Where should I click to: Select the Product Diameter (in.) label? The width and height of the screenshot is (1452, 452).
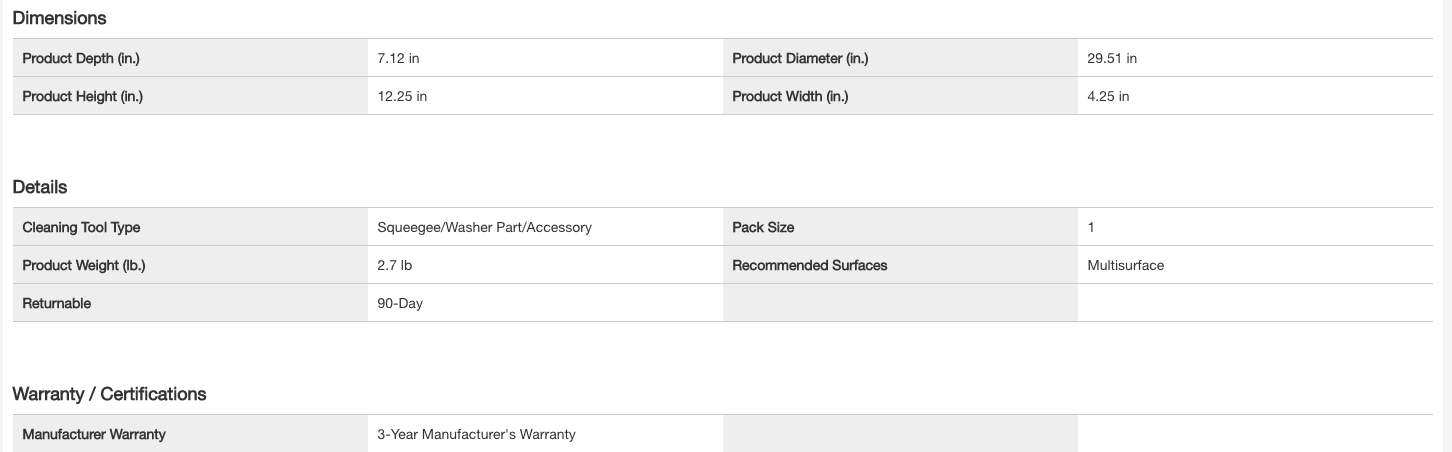800,58
